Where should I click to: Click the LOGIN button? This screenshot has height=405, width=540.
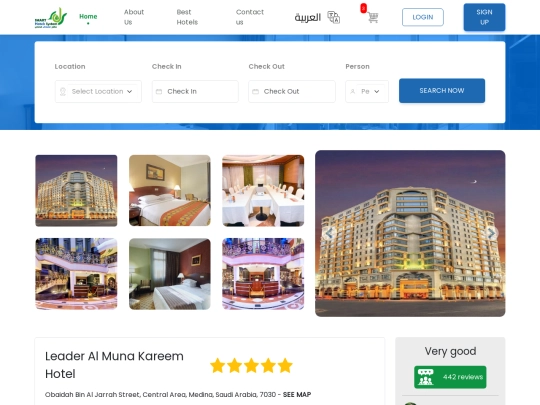pyautogui.click(x=423, y=17)
